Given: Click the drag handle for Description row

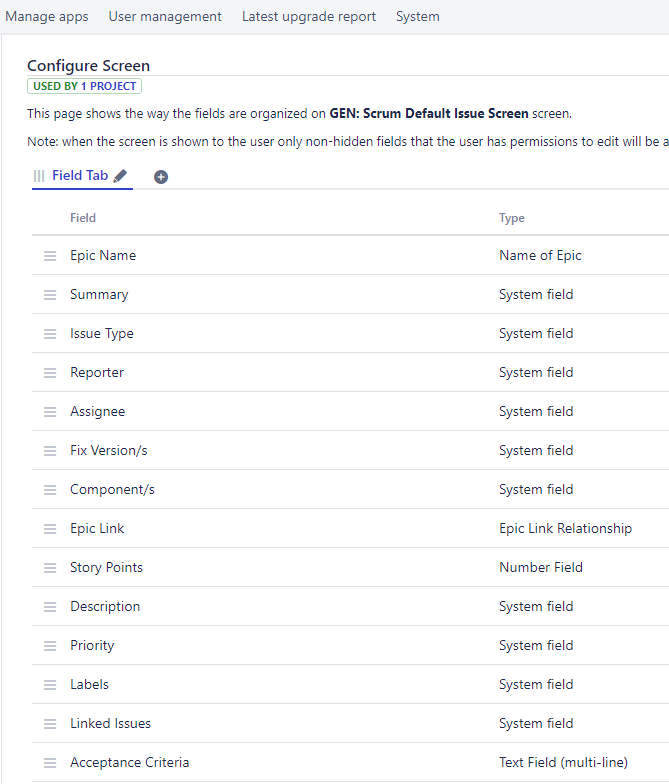Looking at the screenshot, I should tap(50, 607).
